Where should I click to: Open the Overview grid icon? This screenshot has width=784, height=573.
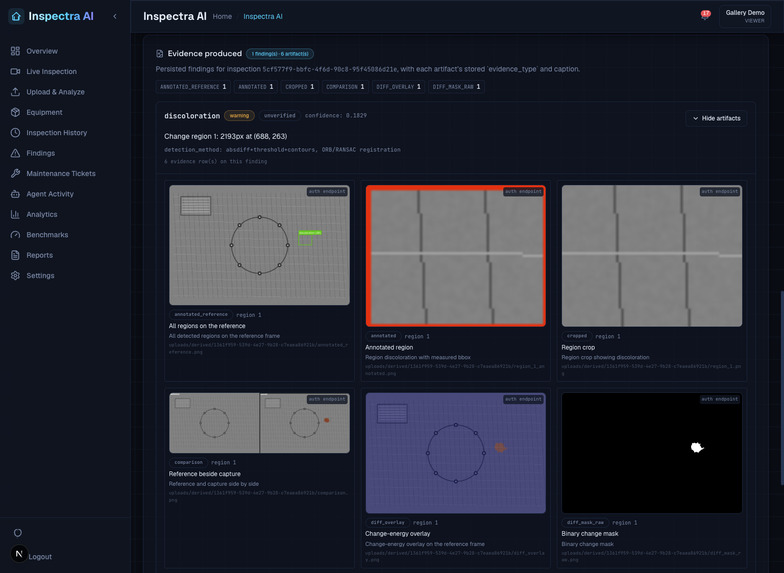click(x=16, y=51)
